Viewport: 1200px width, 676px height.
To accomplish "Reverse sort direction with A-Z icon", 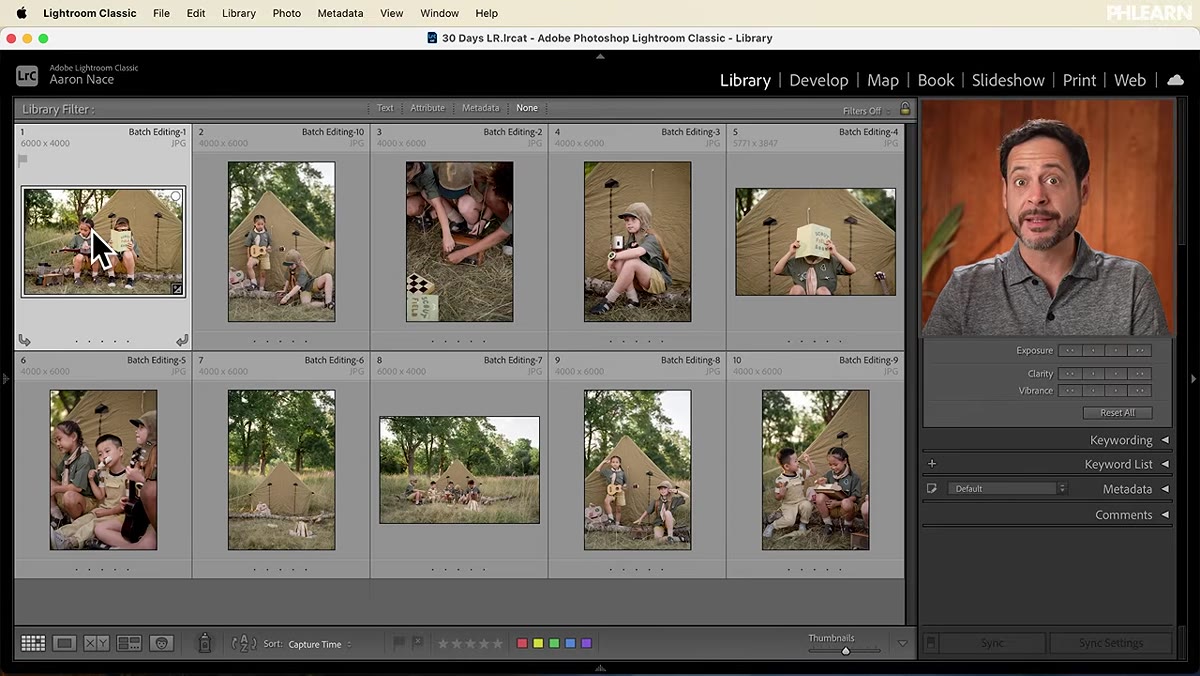I will pos(244,644).
